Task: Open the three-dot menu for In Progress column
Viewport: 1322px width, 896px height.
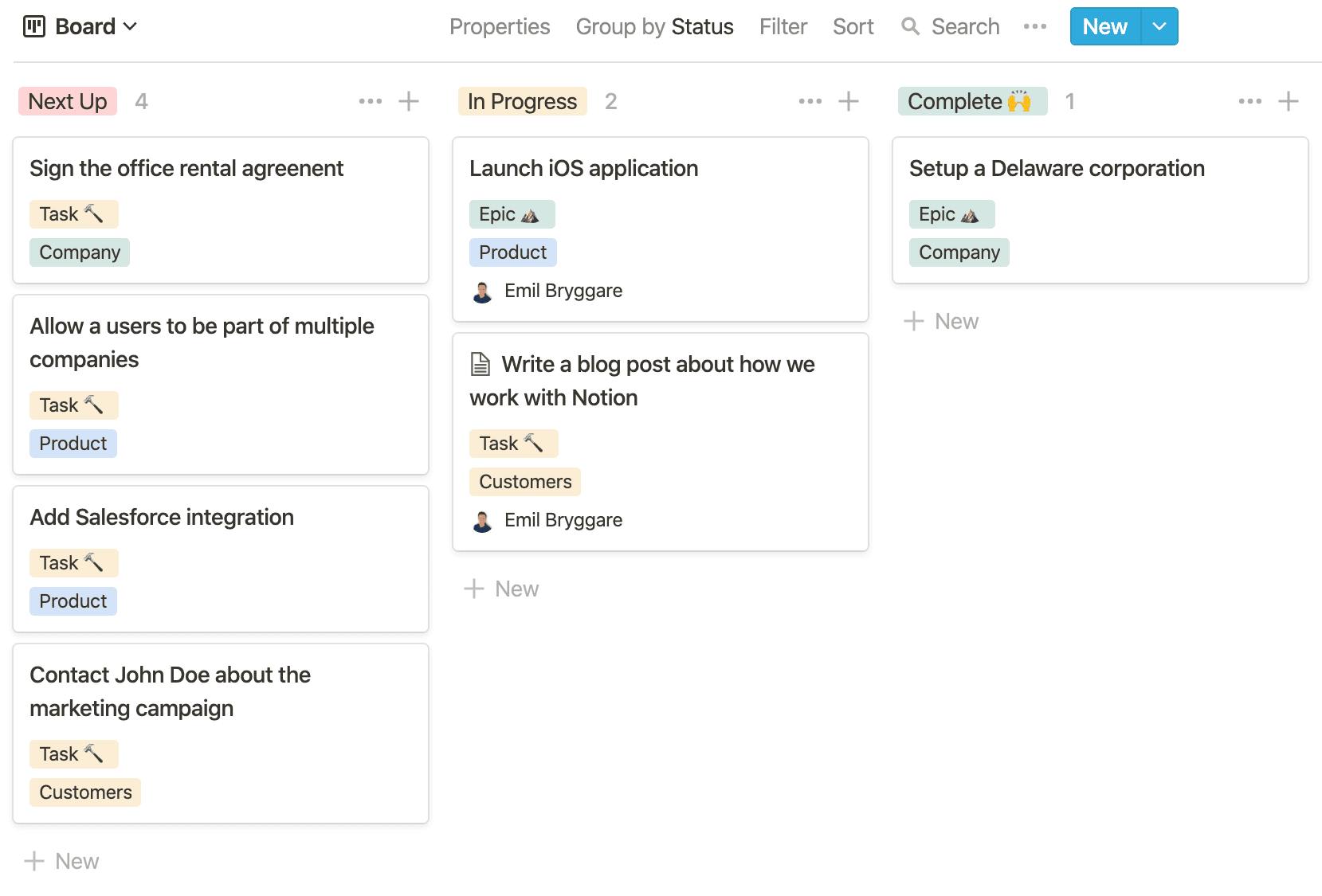Action: [x=810, y=101]
